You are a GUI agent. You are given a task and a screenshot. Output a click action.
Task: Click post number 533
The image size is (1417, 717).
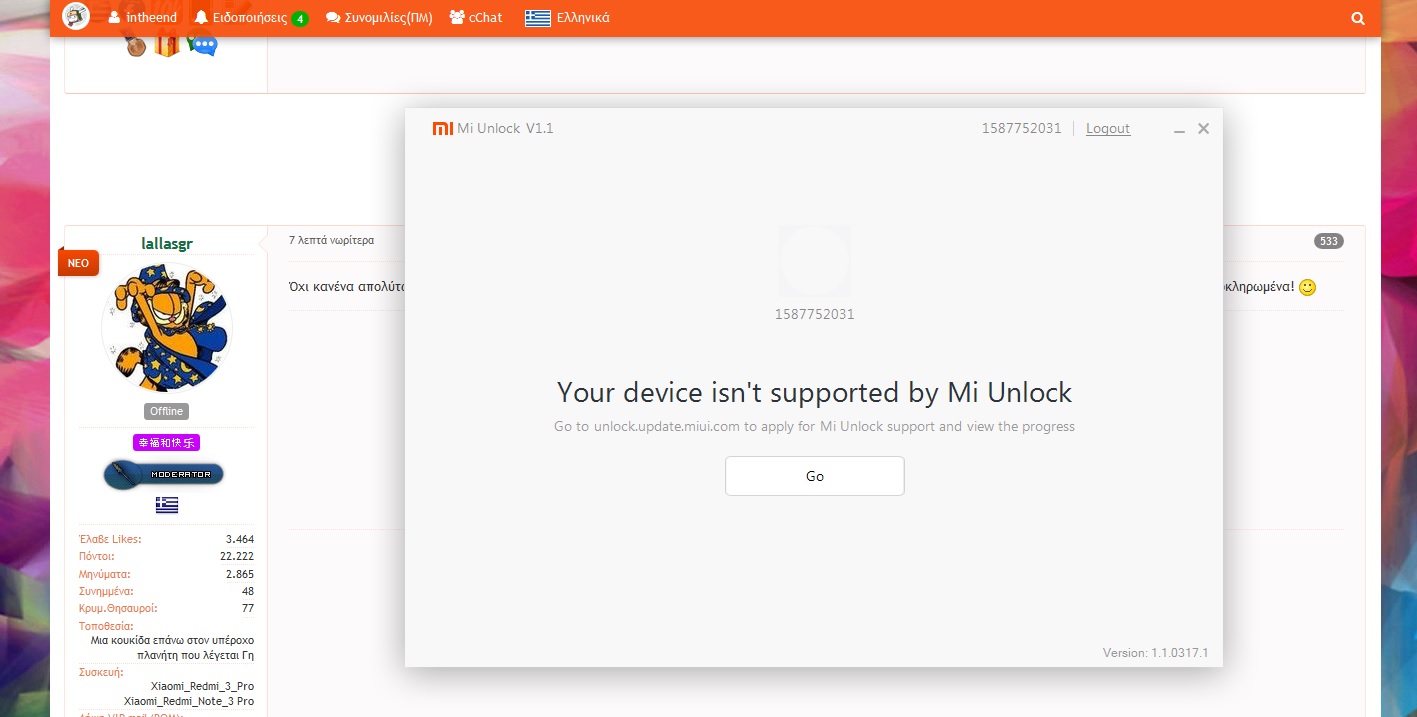pyautogui.click(x=1329, y=241)
